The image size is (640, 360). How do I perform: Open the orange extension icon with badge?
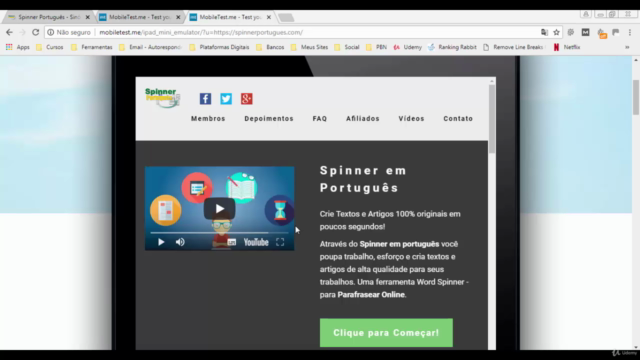[602, 33]
